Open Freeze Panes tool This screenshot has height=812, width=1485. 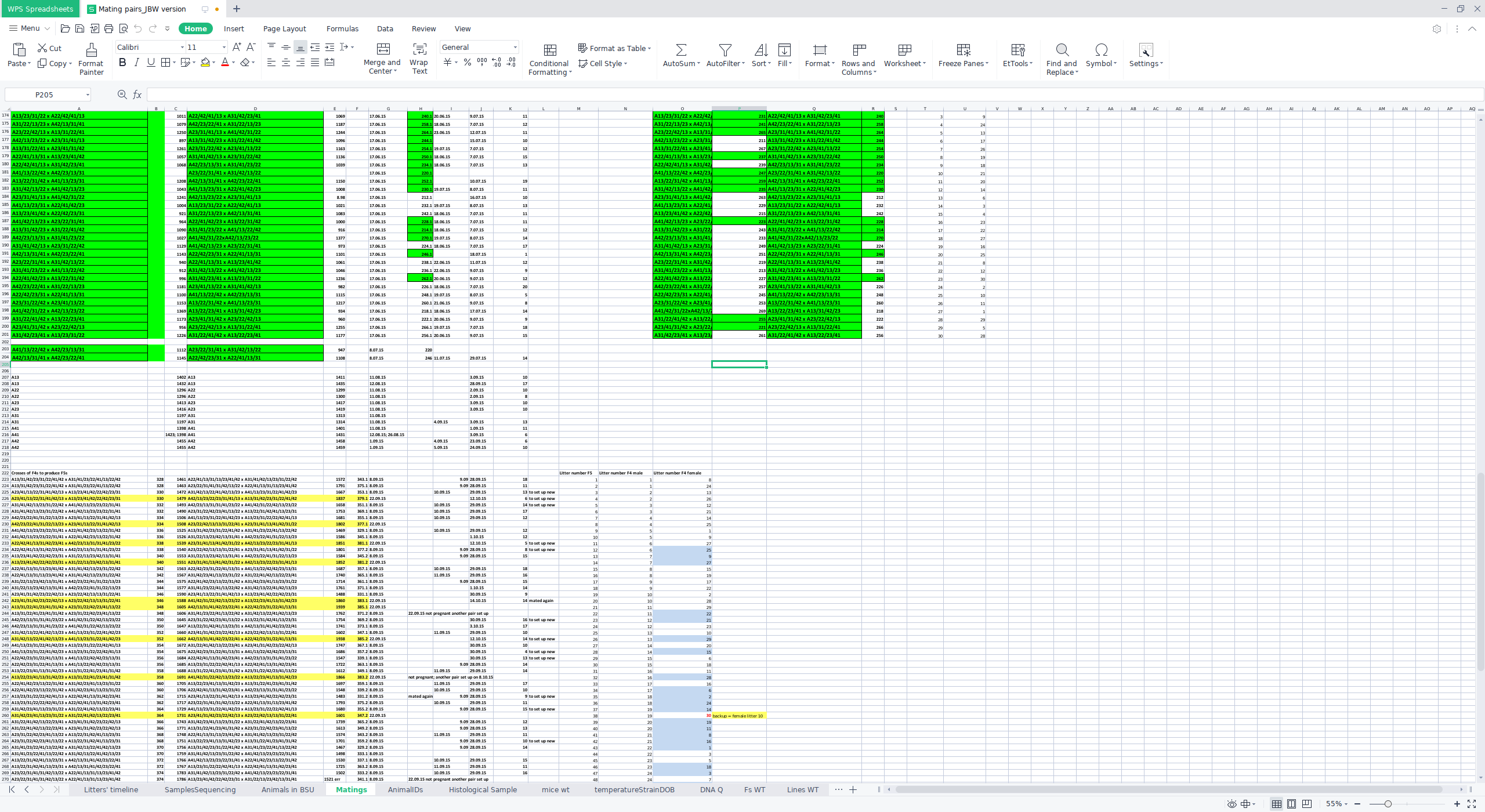(963, 50)
